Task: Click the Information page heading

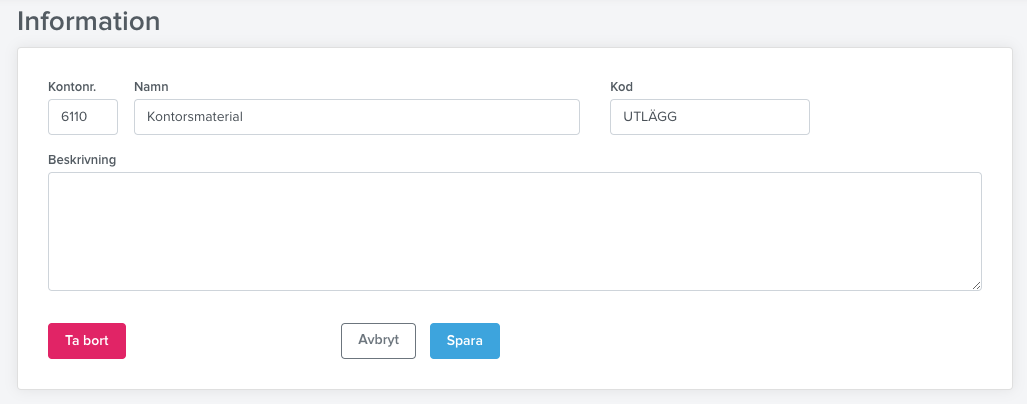Action: tap(88, 21)
